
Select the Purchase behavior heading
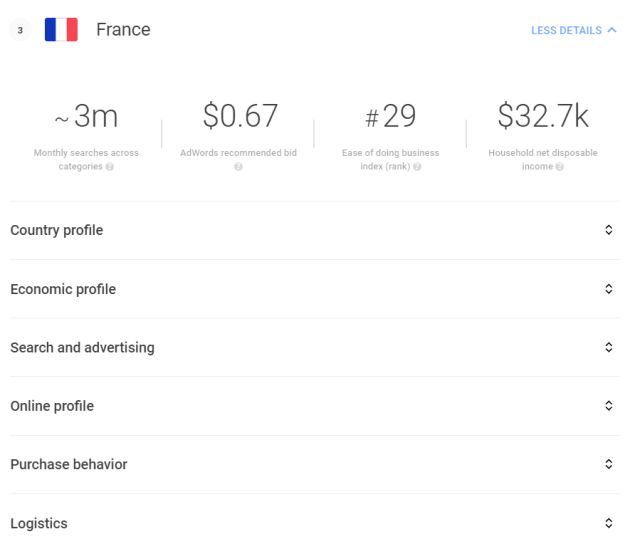[x=69, y=464]
